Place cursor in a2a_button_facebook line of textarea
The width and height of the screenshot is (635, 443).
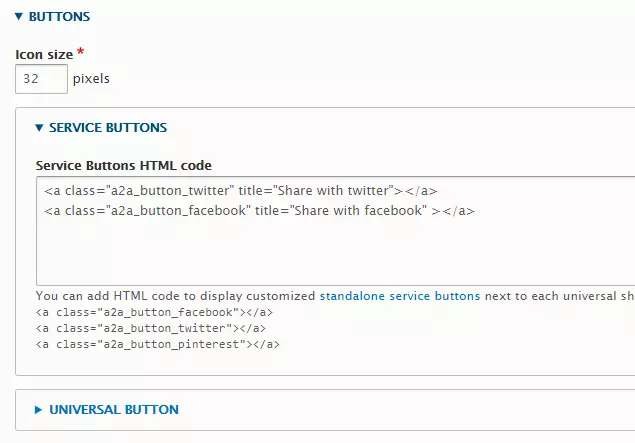tap(146, 211)
